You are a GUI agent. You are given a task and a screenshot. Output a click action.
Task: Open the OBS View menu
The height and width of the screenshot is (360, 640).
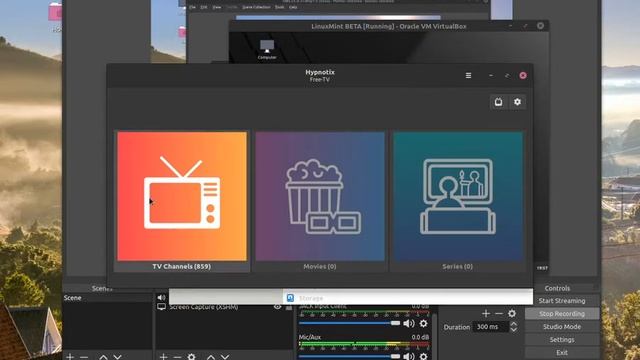coord(217,7)
